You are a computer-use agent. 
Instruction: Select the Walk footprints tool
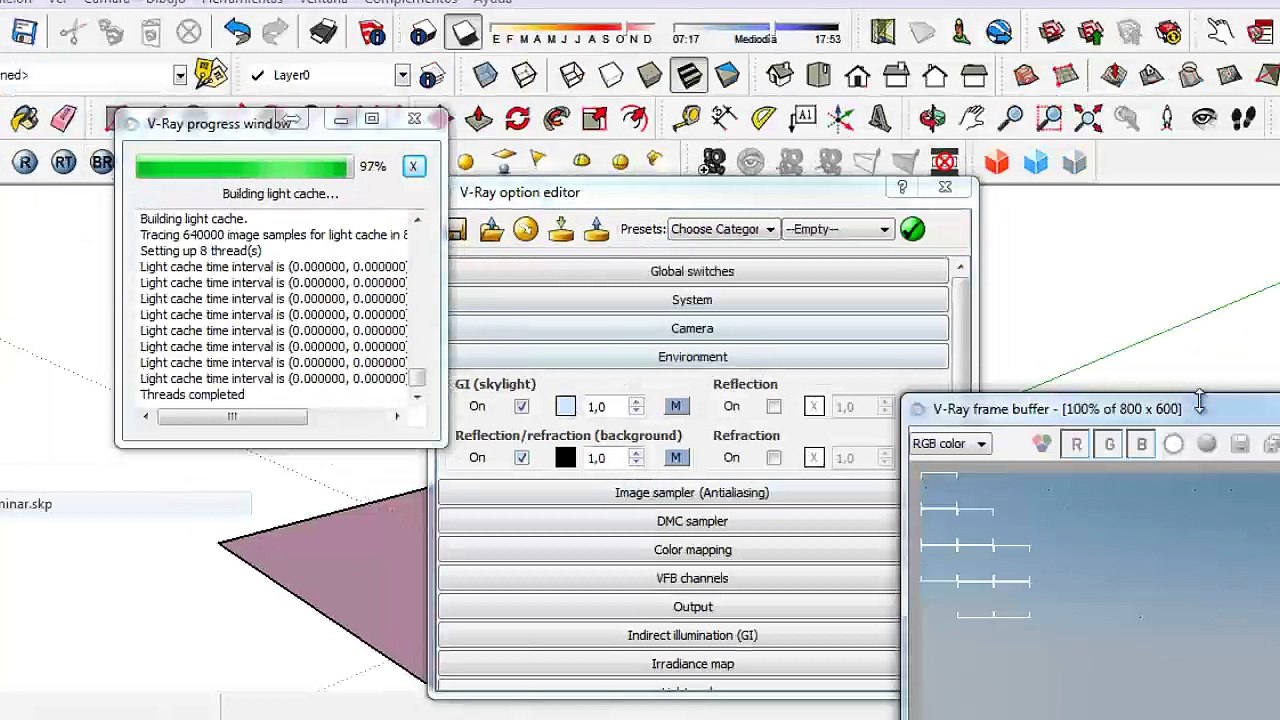(x=1243, y=119)
